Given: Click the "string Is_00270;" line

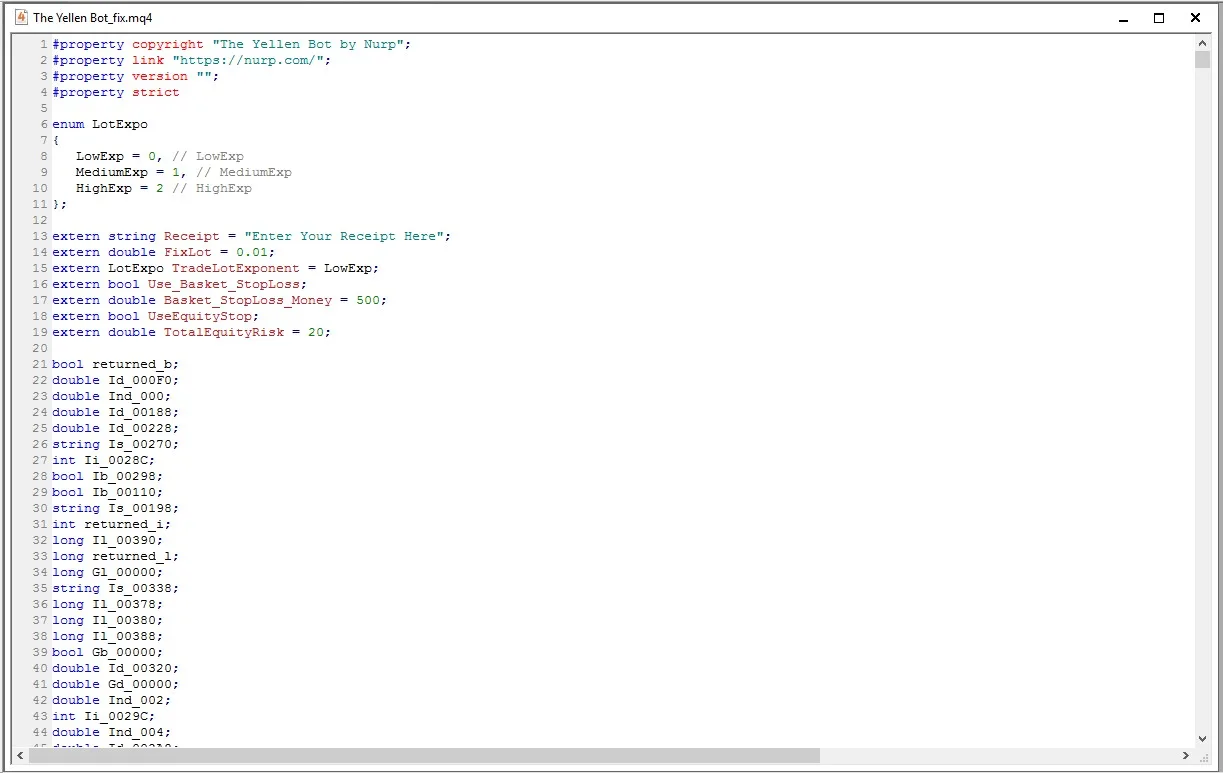Looking at the screenshot, I should 116,444.
